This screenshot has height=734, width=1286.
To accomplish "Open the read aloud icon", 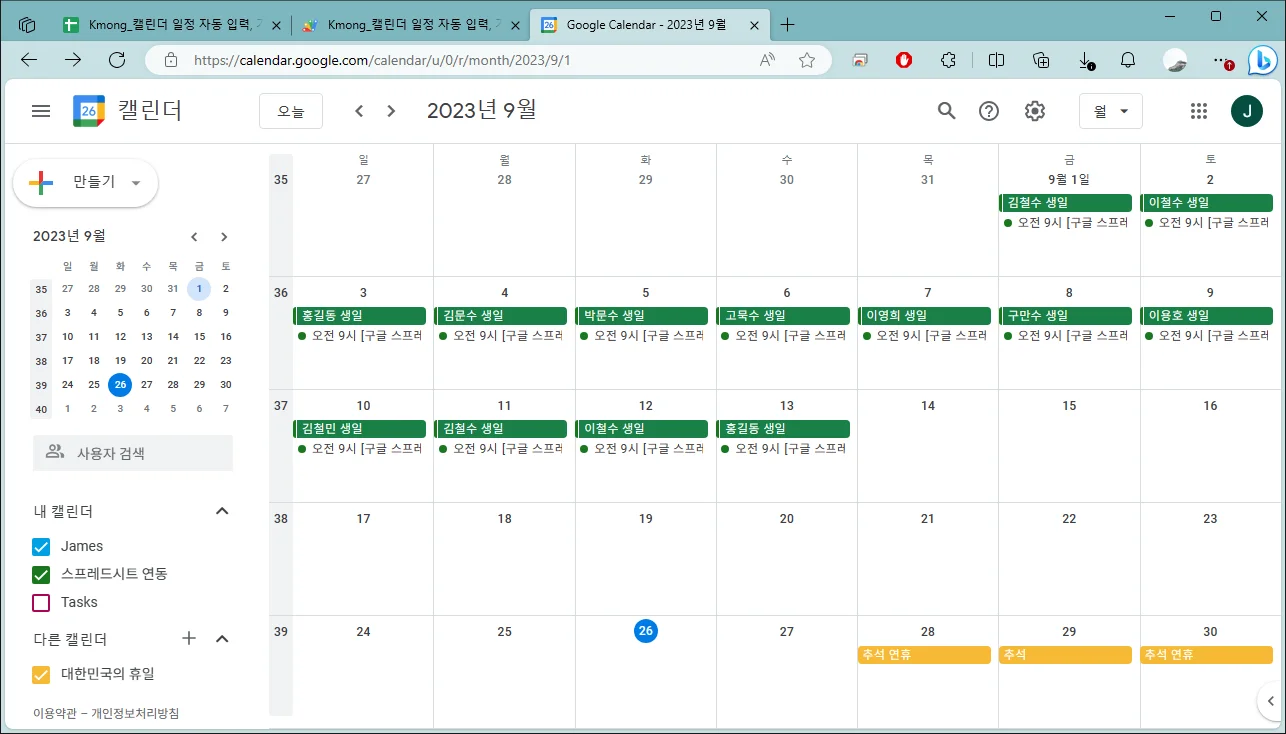I will (x=767, y=60).
